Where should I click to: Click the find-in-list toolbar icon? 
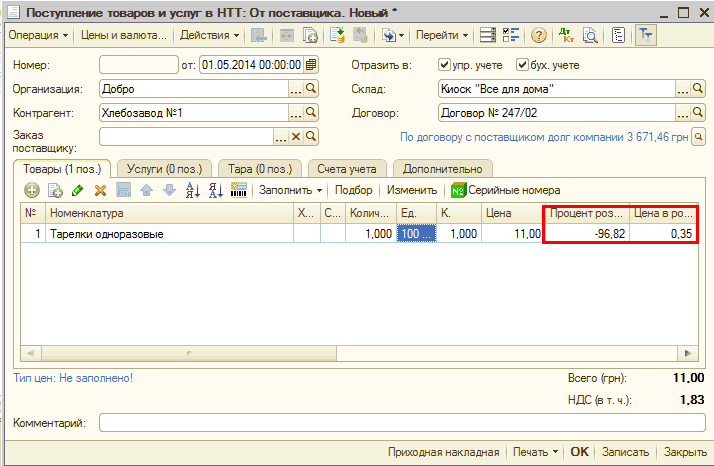(x=259, y=35)
